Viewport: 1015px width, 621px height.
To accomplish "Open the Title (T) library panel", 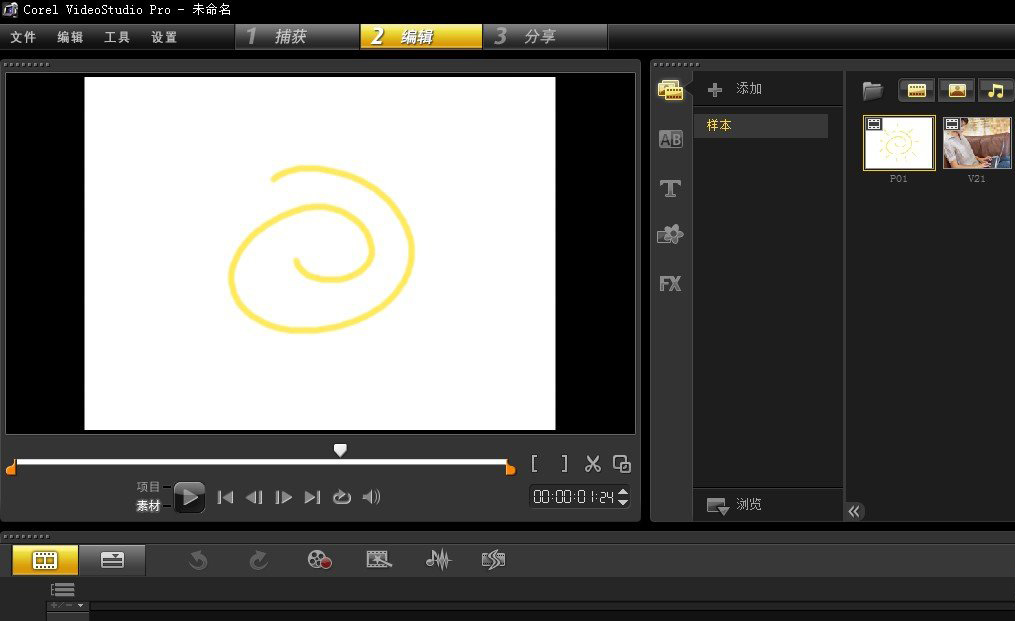I will [670, 188].
